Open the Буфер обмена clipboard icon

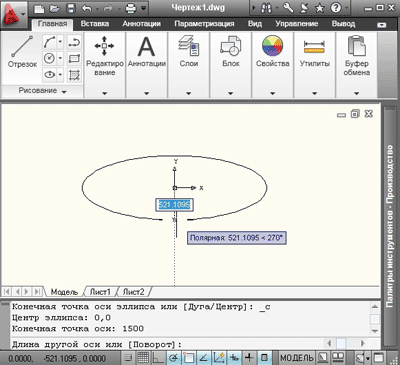click(356, 46)
